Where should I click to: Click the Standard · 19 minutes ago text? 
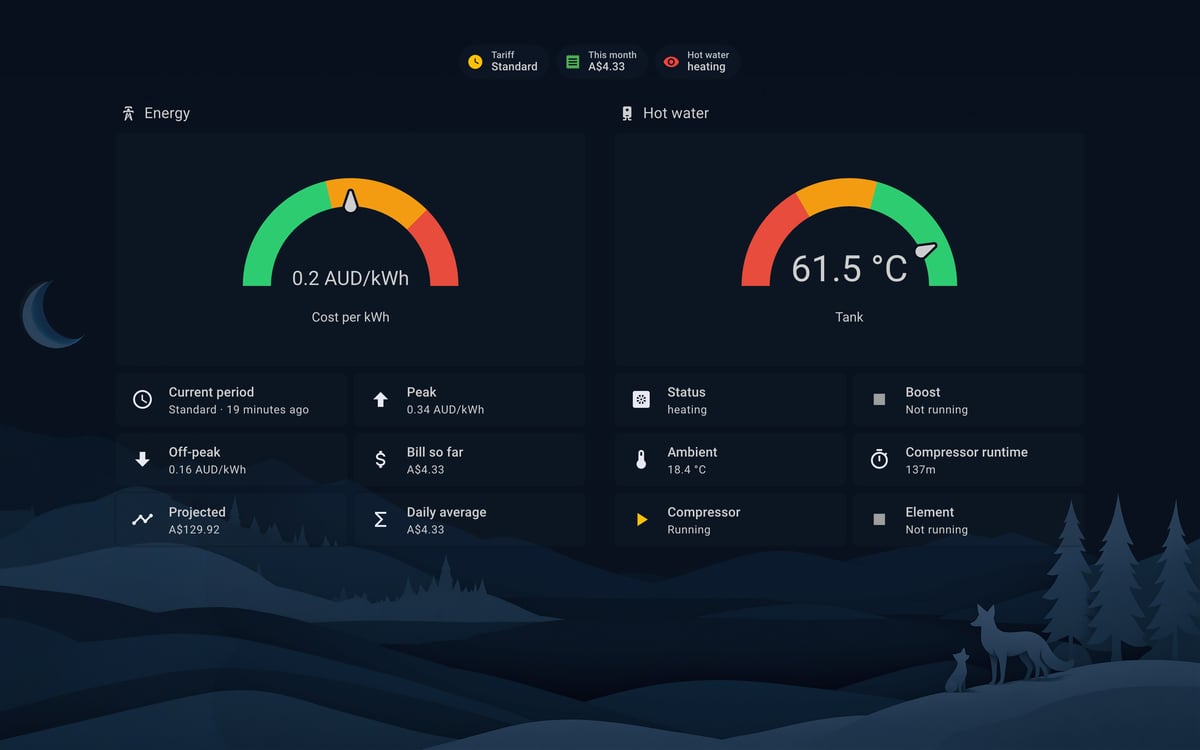tap(238, 410)
